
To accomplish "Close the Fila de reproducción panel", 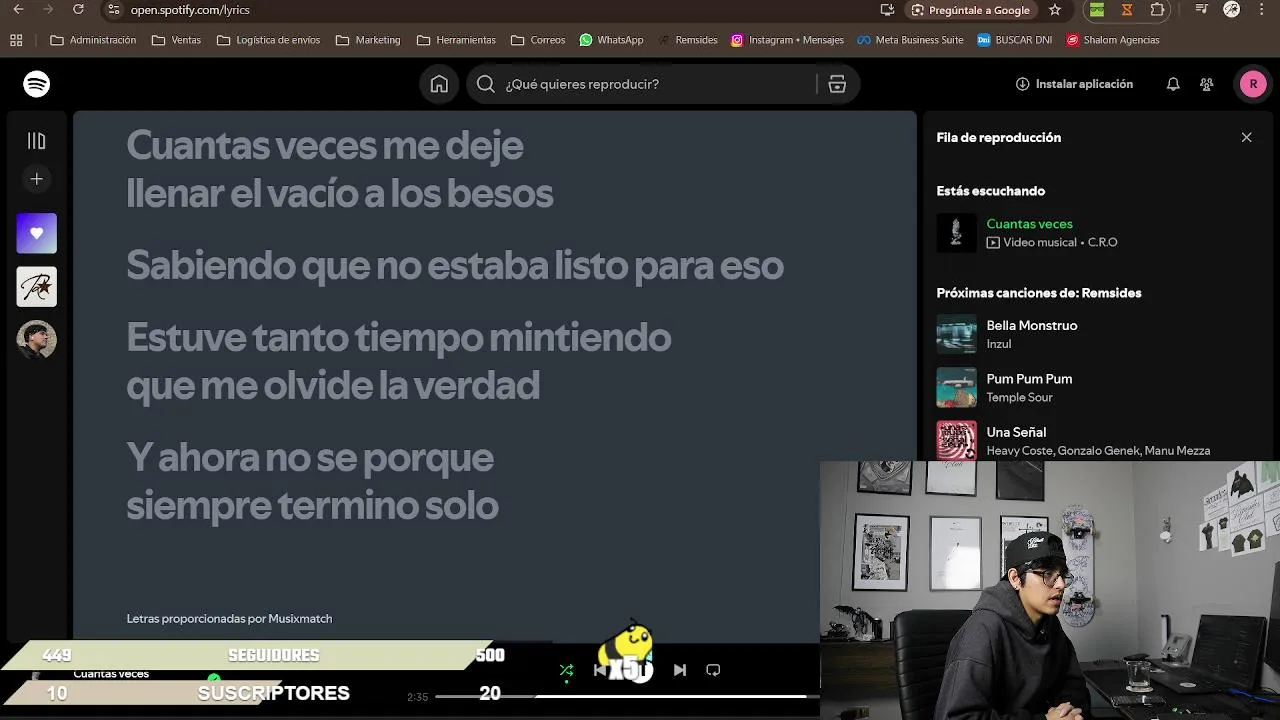I will coord(1246,137).
